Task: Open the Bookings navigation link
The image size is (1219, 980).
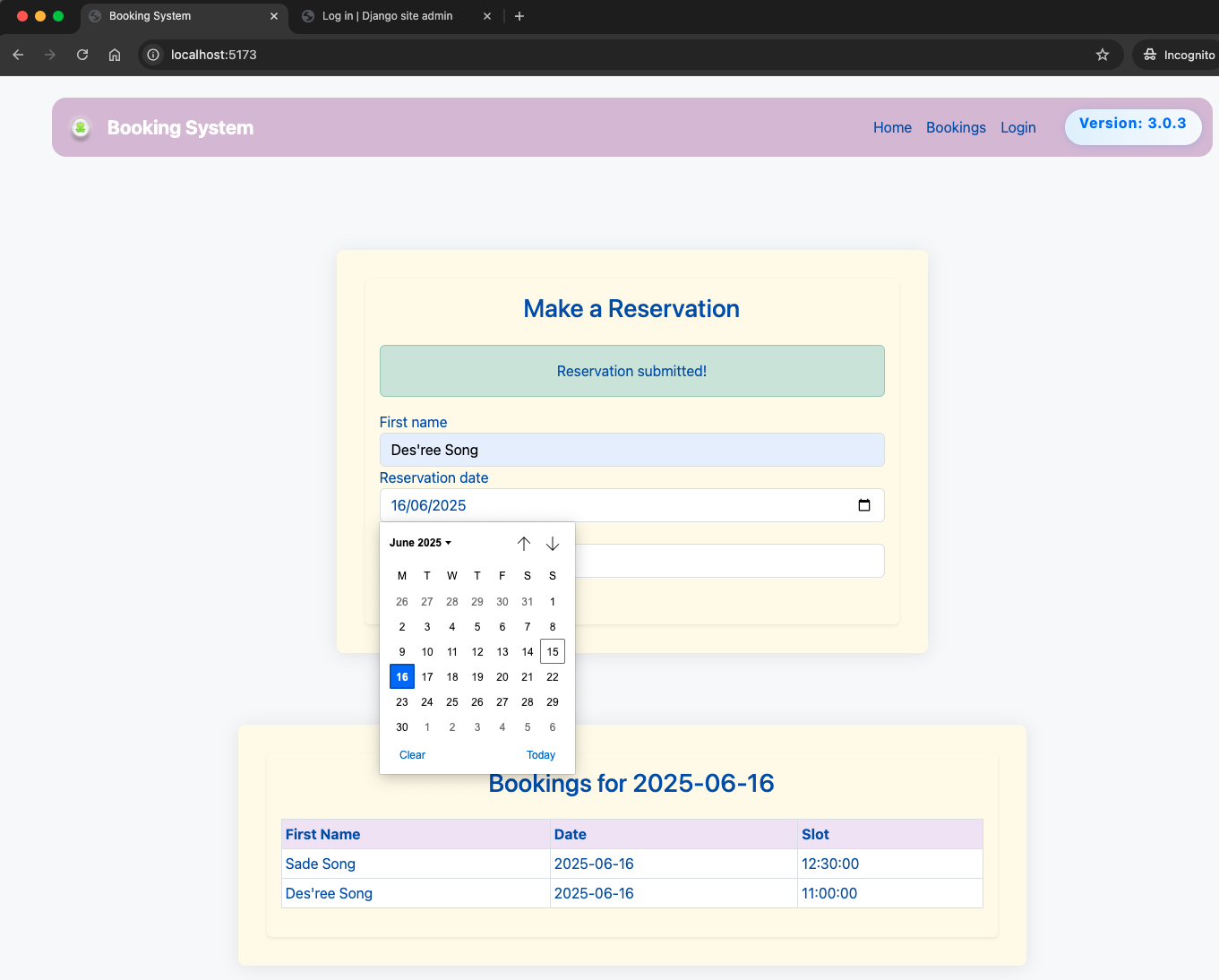Action: (x=956, y=127)
